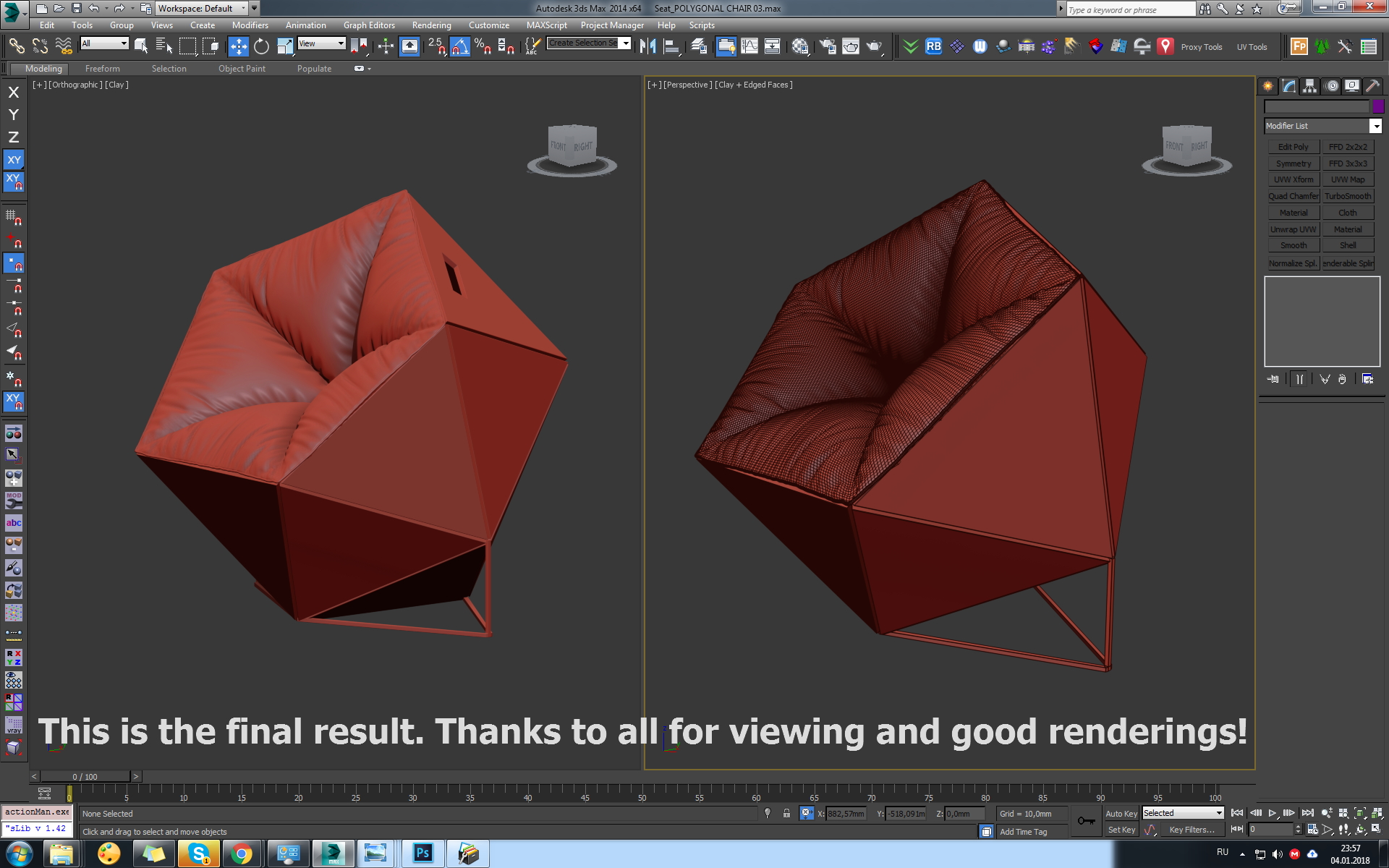
Task: Switch to the Freeform tab
Action: pos(100,68)
